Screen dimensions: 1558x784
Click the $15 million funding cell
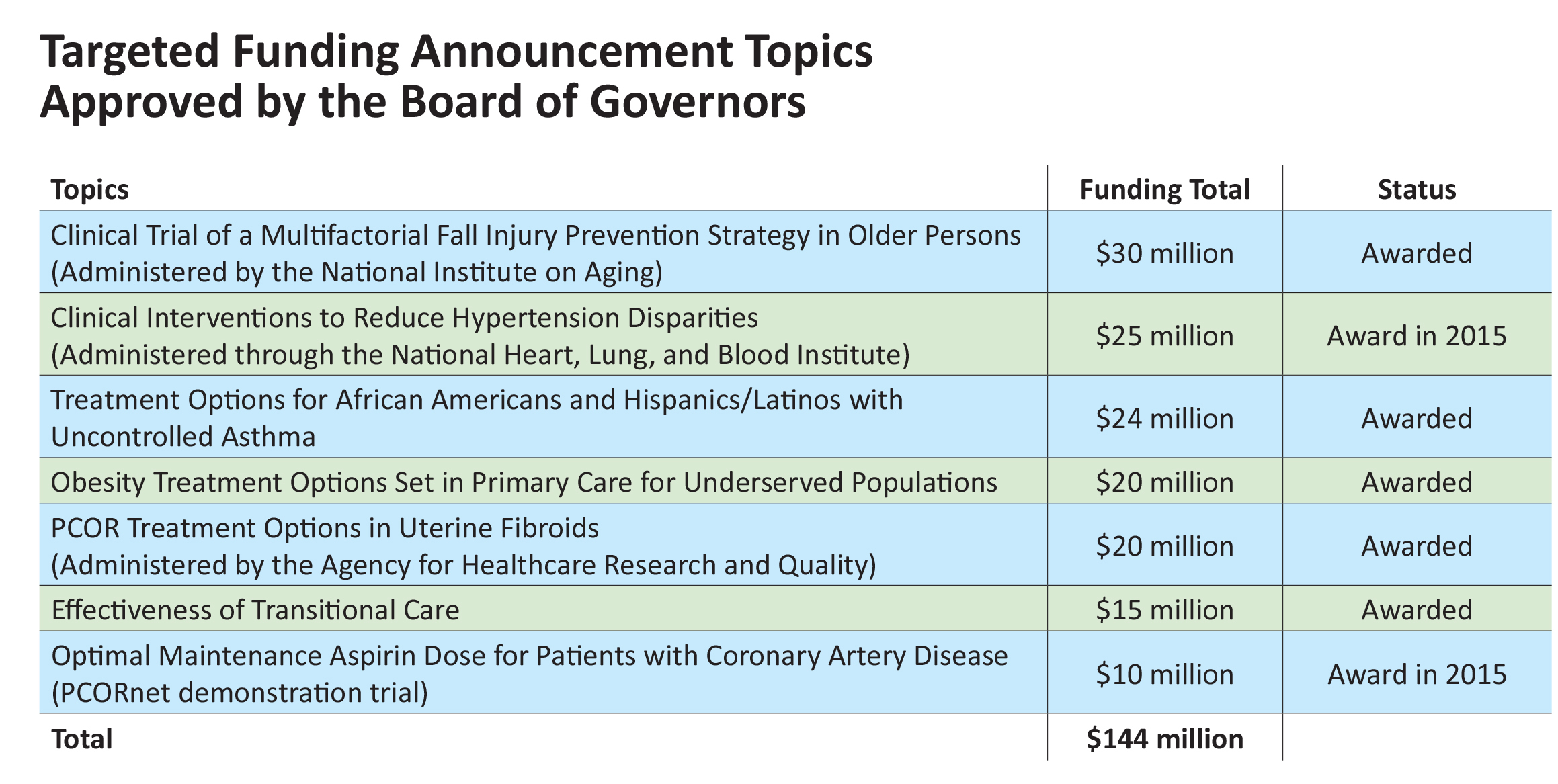(x=1164, y=610)
